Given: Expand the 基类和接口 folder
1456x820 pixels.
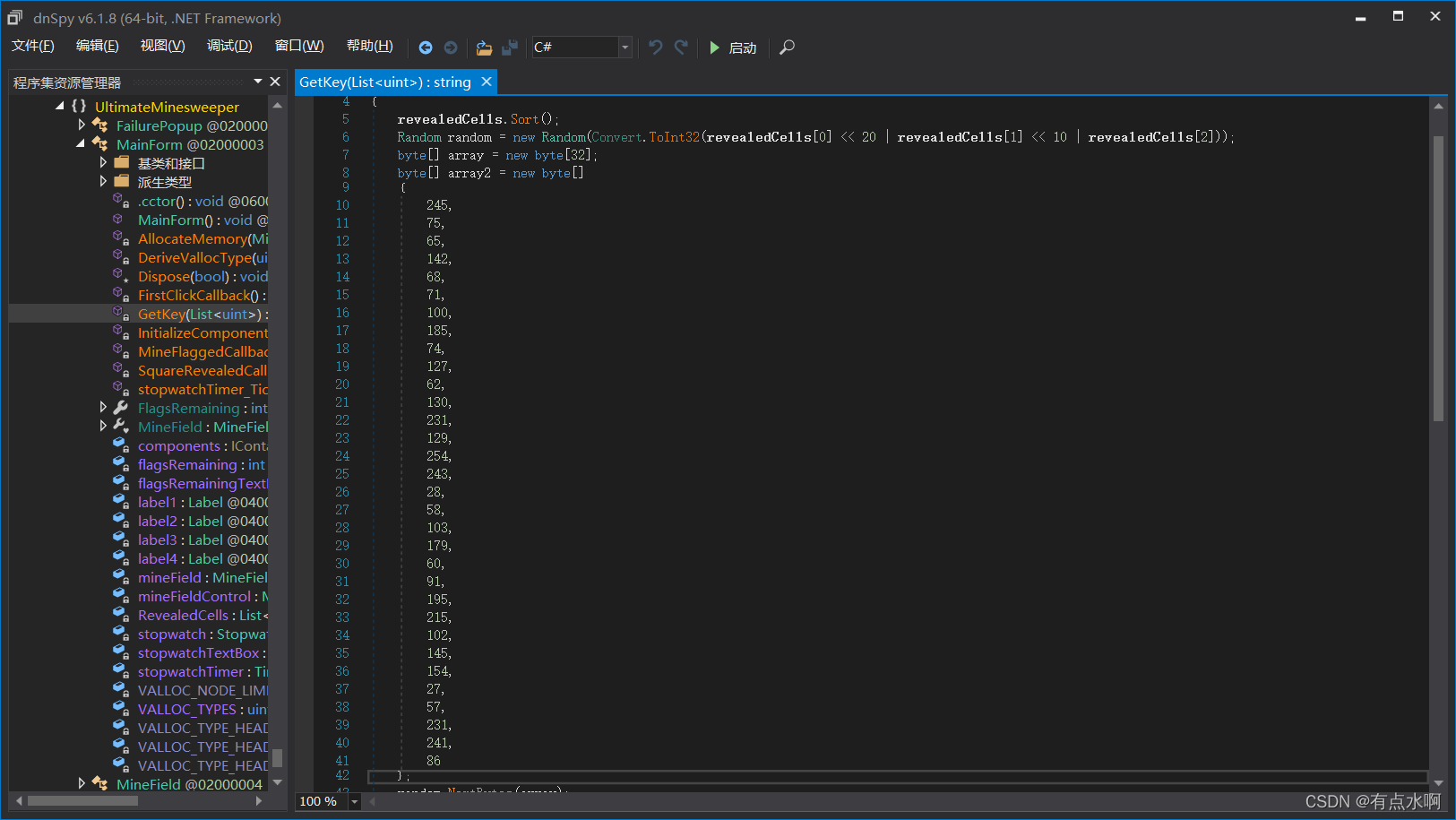Looking at the screenshot, I should click(x=103, y=162).
